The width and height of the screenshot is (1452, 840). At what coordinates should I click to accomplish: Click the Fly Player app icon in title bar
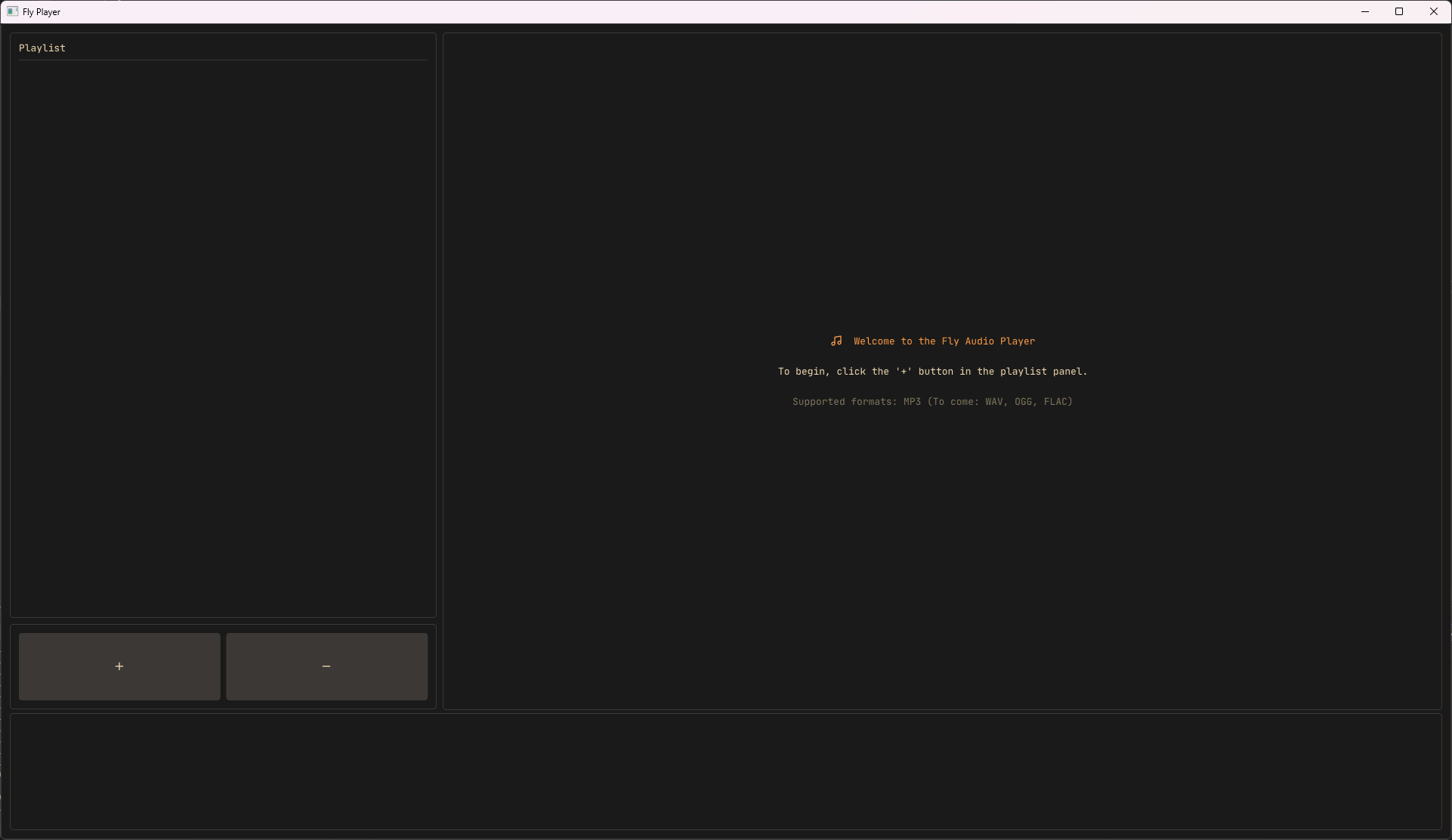coord(12,11)
